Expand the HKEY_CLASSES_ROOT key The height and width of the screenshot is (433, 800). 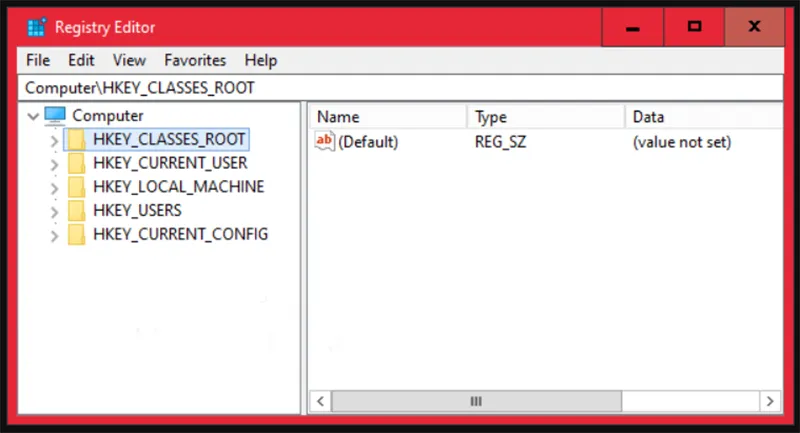pos(54,141)
